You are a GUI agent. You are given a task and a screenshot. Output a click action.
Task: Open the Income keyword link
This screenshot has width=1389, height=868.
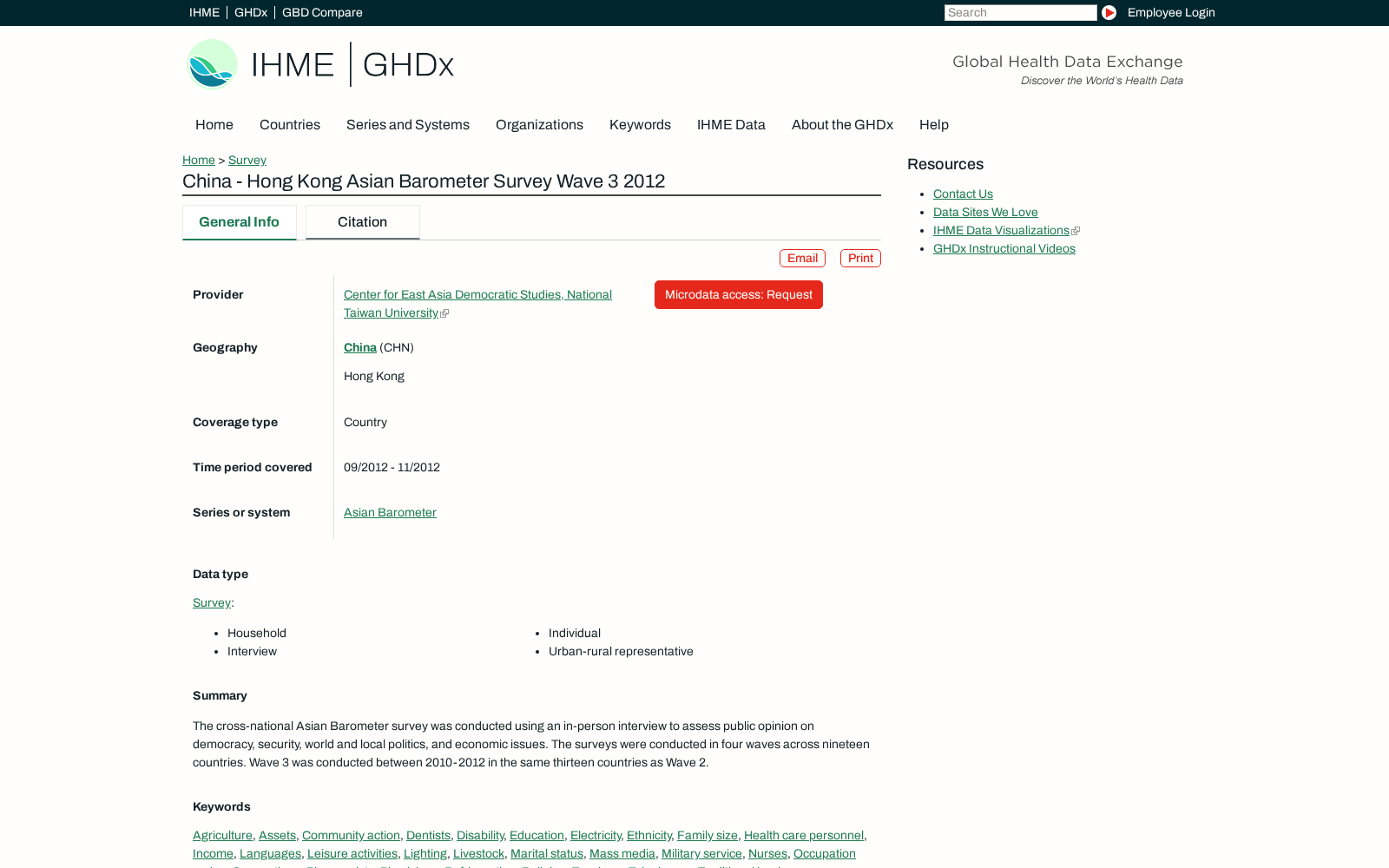pyautogui.click(x=213, y=853)
